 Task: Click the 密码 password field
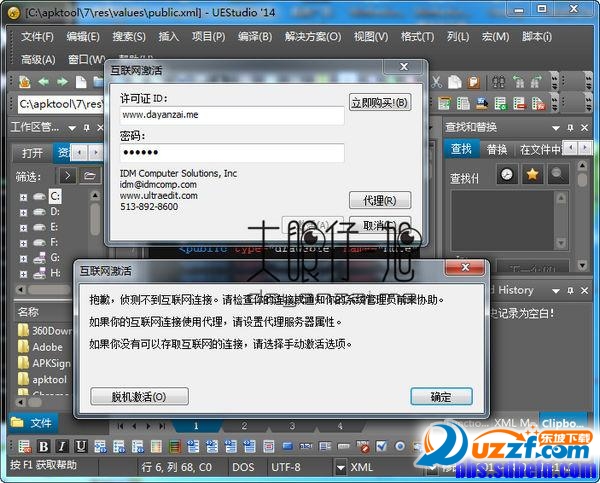pos(232,153)
